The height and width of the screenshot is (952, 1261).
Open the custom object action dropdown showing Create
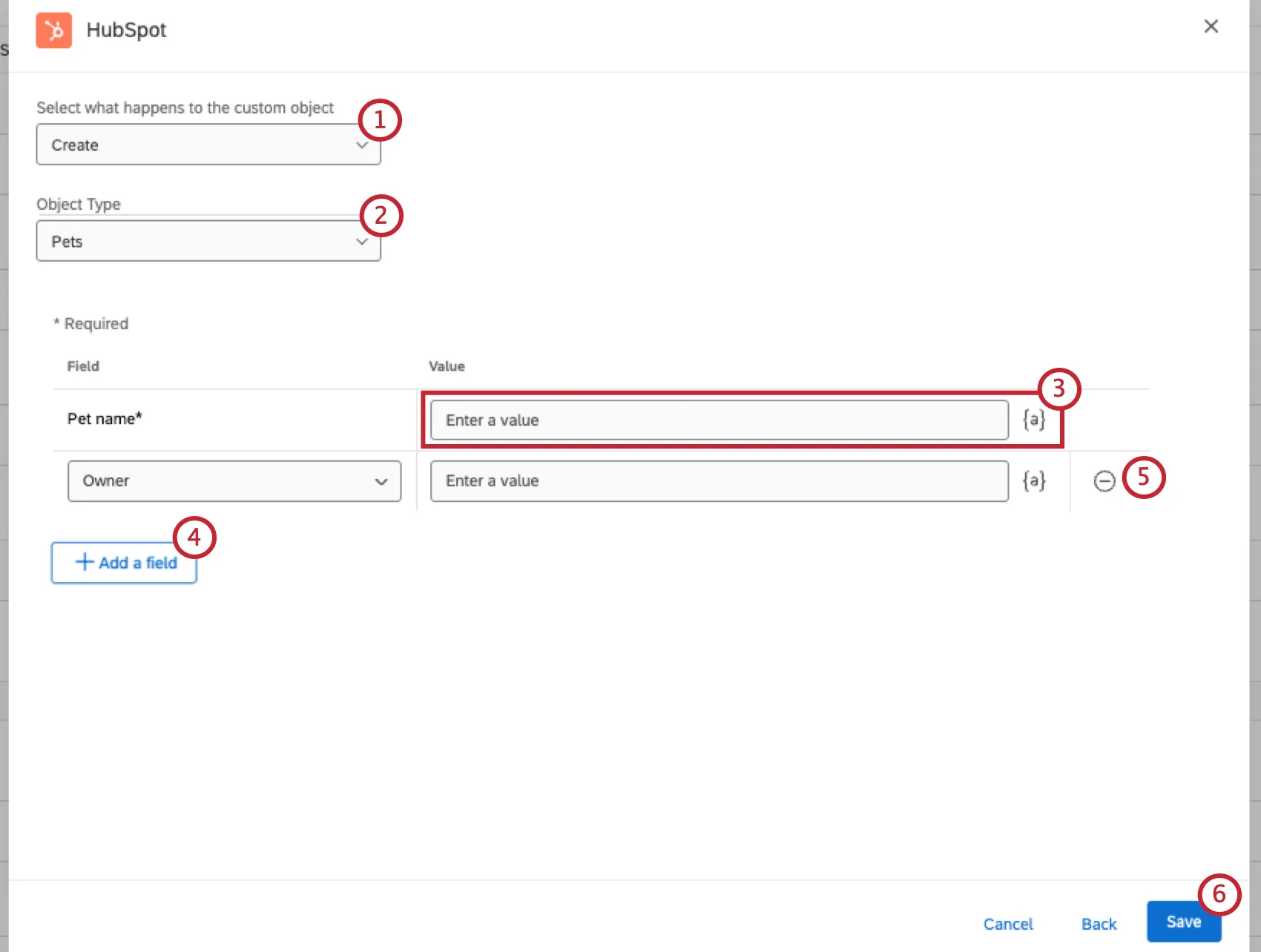click(x=208, y=145)
